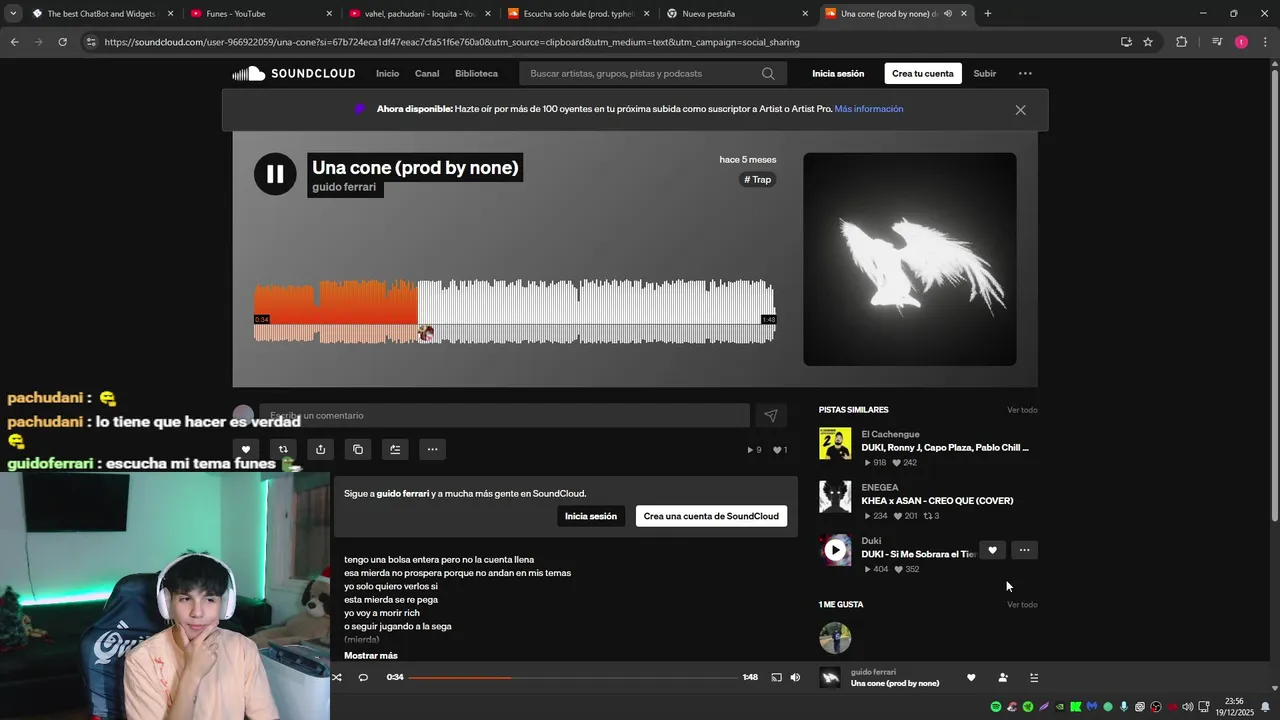Click the copy link icon
The width and height of the screenshot is (1280, 720).
pyautogui.click(x=358, y=449)
